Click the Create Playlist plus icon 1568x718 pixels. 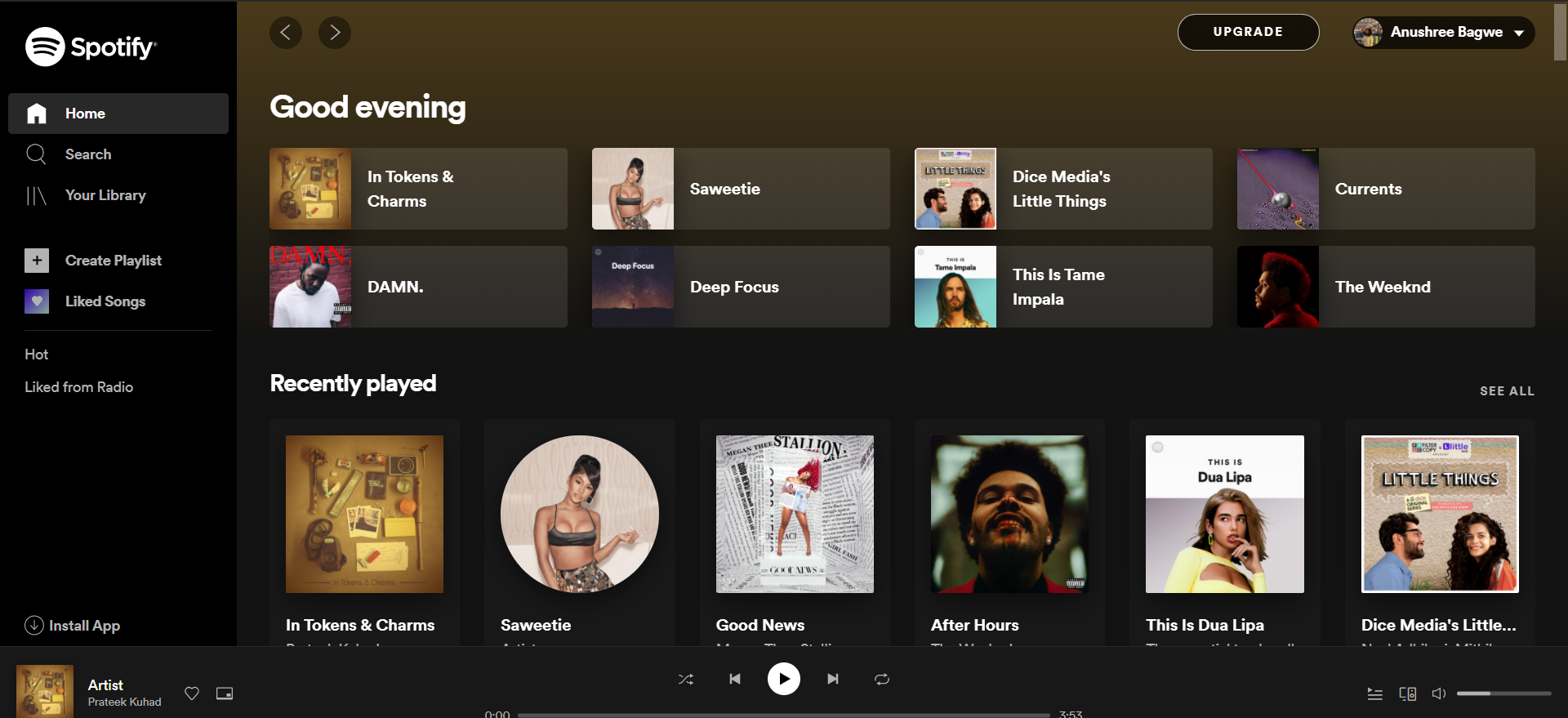(37, 261)
